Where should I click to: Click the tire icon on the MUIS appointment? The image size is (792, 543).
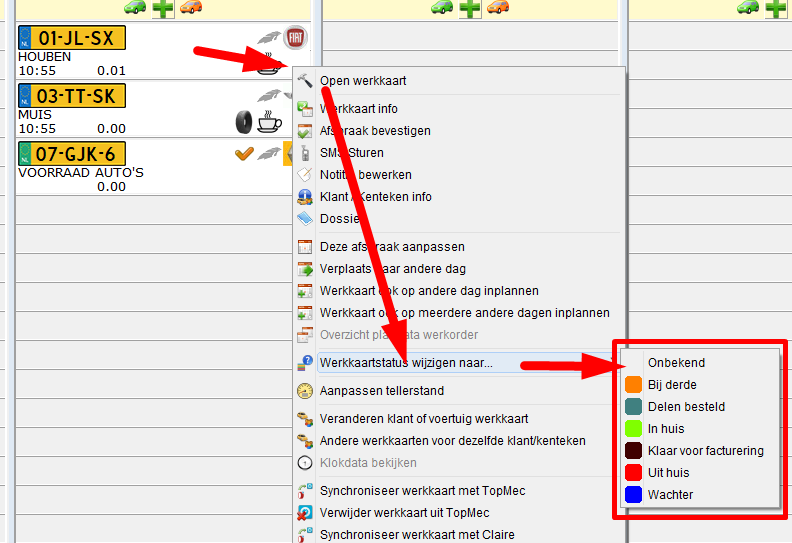point(244,122)
